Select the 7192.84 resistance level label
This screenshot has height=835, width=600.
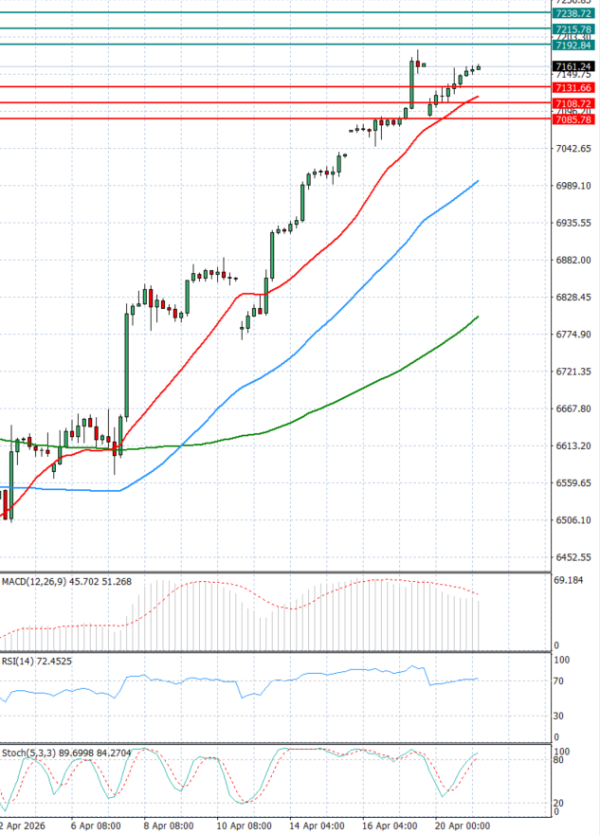pyautogui.click(x=572, y=45)
